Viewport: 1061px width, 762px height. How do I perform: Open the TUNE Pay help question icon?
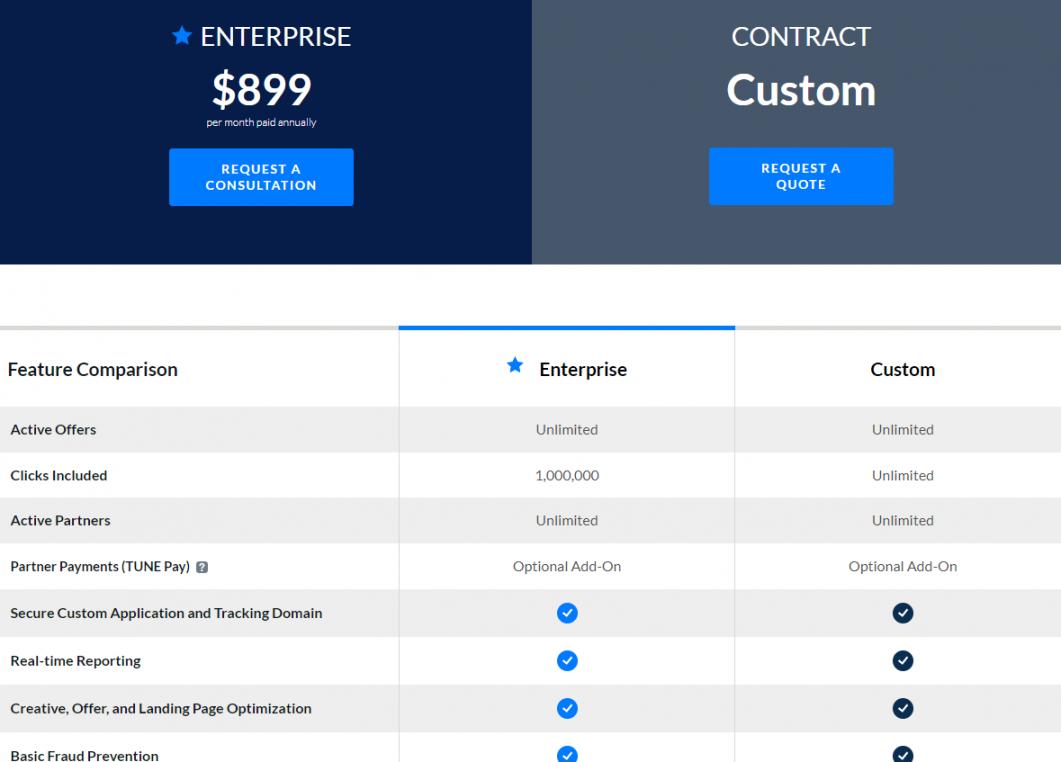(202, 567)
